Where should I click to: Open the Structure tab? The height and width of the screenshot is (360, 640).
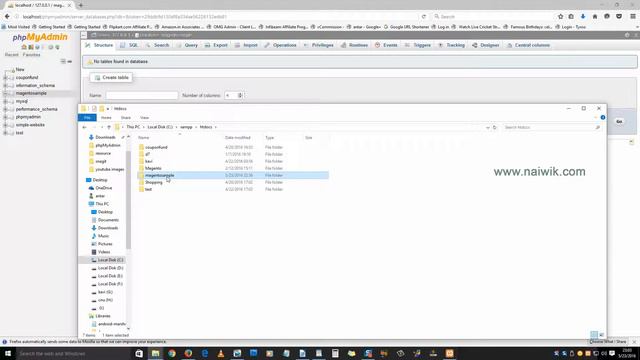tap(99, 45)
